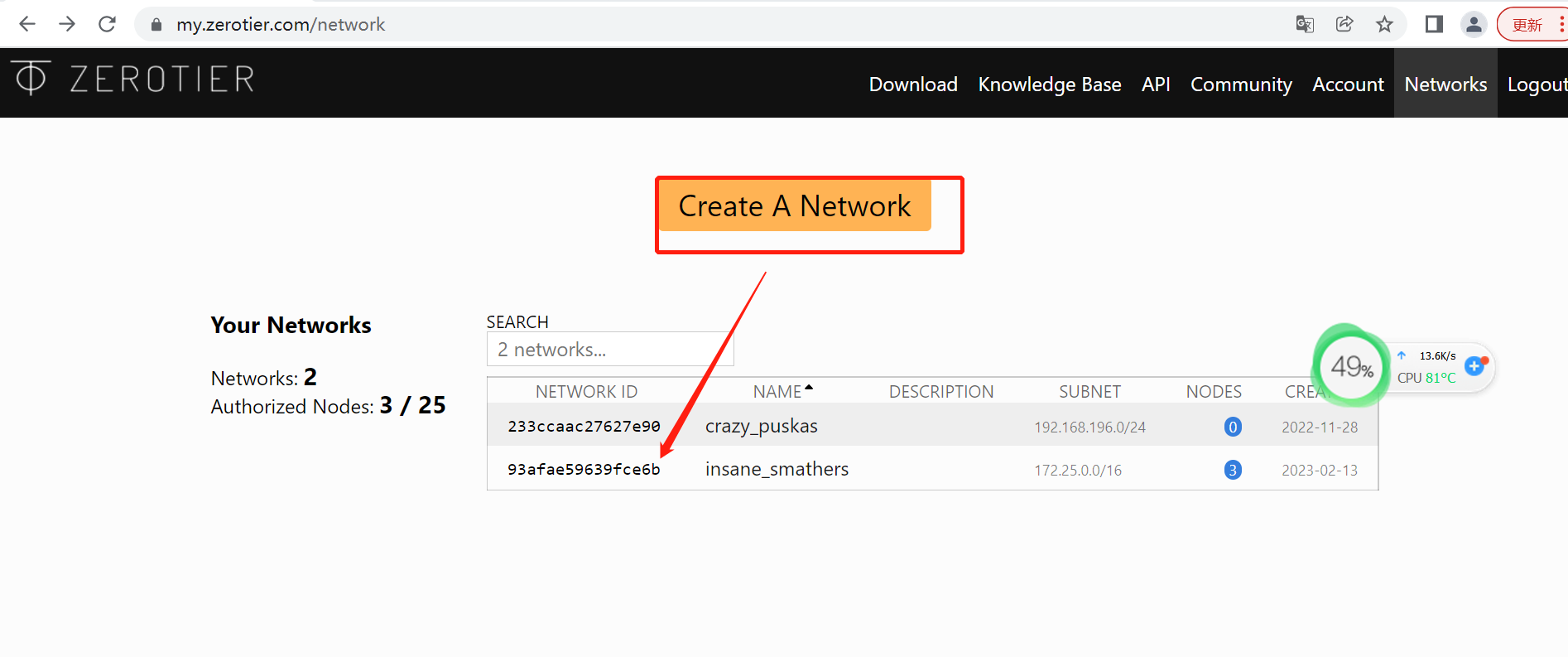1568x657 pixels.
Task: Go forward using the browser forward arrow
Action: pos(67,24)
